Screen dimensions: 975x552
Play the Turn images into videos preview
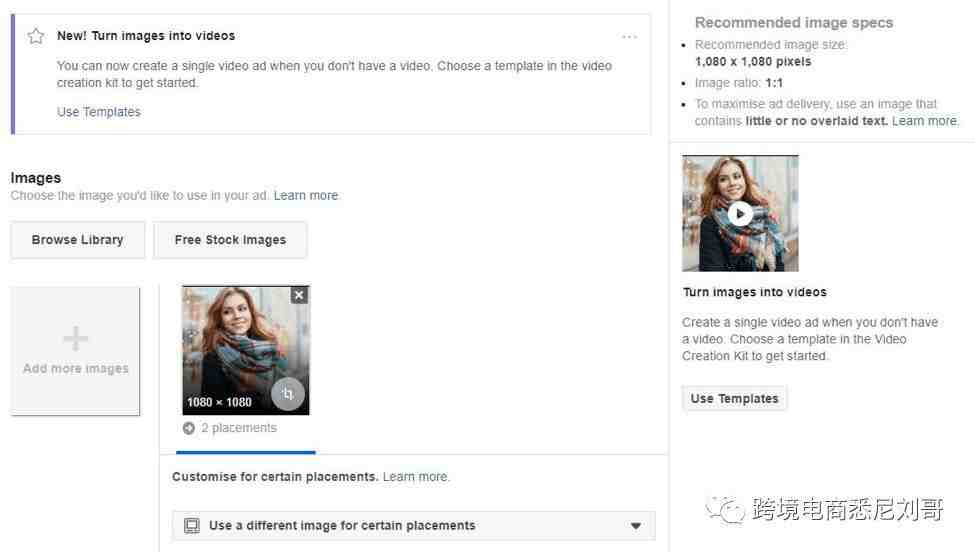point(740,214)
